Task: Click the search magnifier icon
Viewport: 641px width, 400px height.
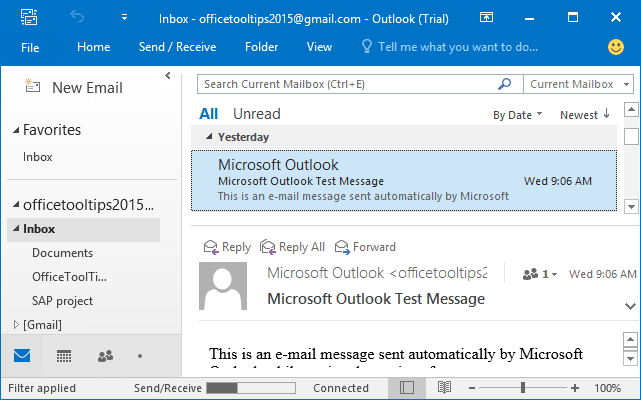Action: coord(504,84)
